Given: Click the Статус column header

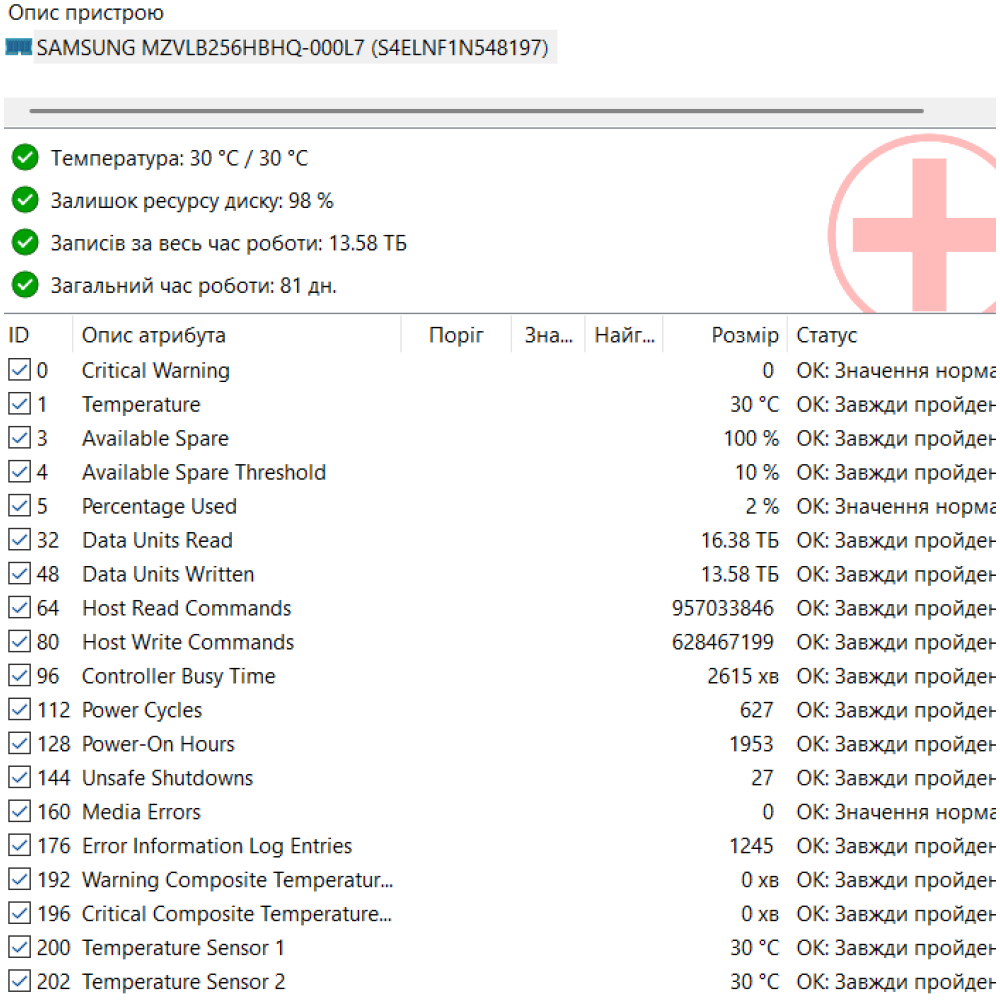Looking at the screenshot, I should pyautogui.click(x=826, y=336).
